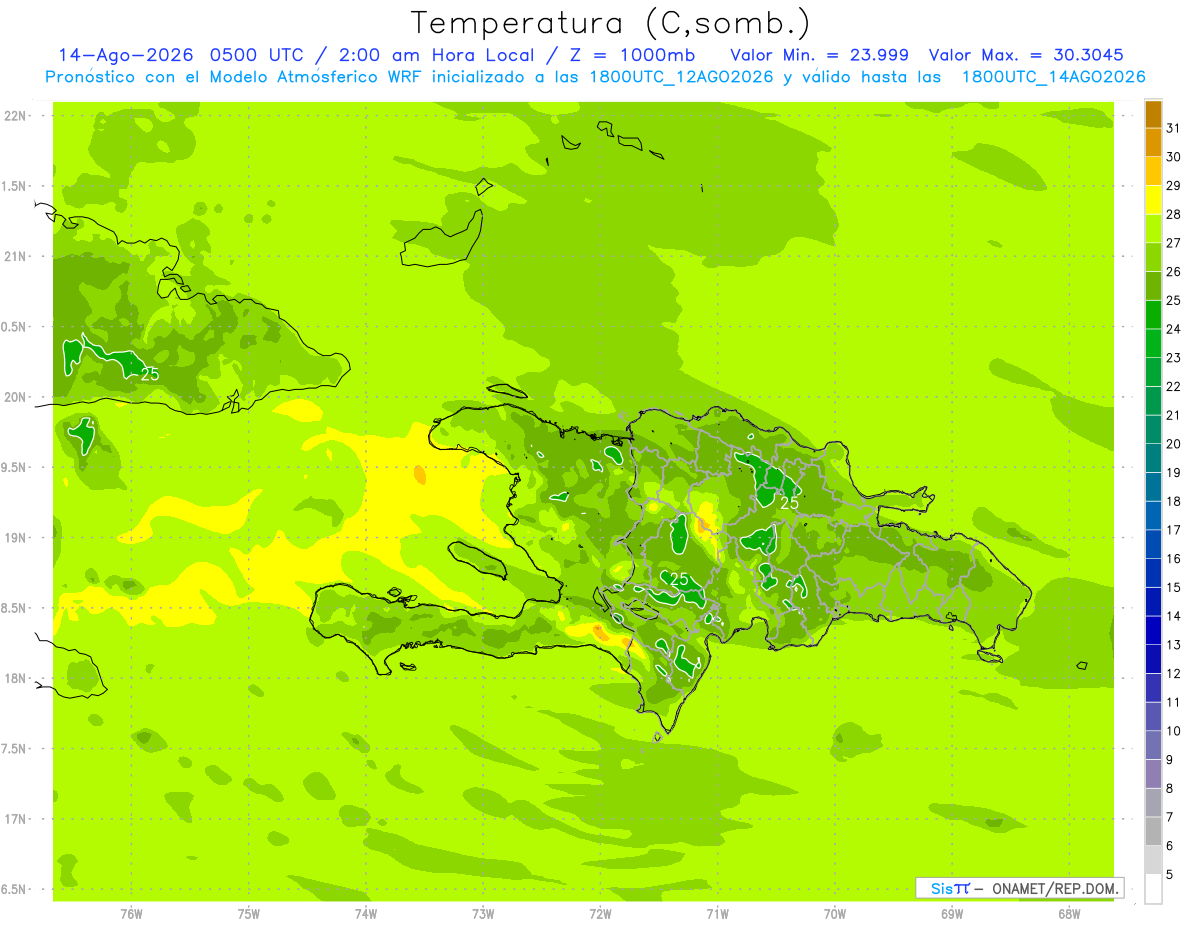Screen dimensions: 1200x927
Task: Click the 'Temperatura (C,somb.)' map title
Action: (x=610, y=23)
